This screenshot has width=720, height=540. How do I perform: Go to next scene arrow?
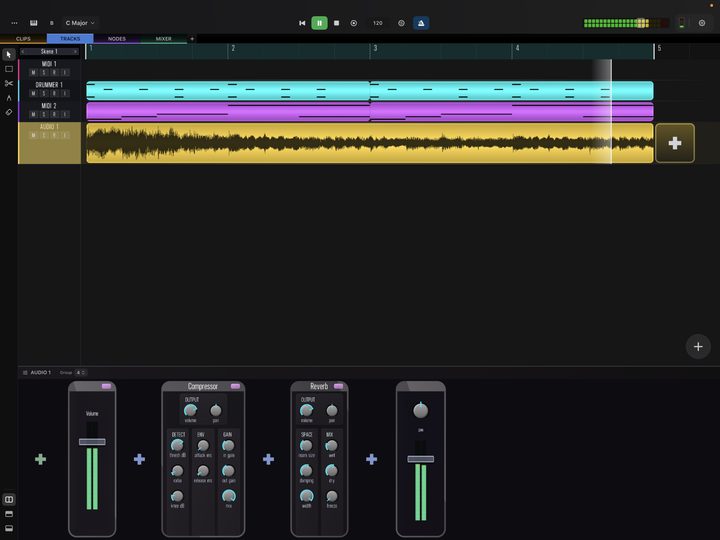point(75,51)
